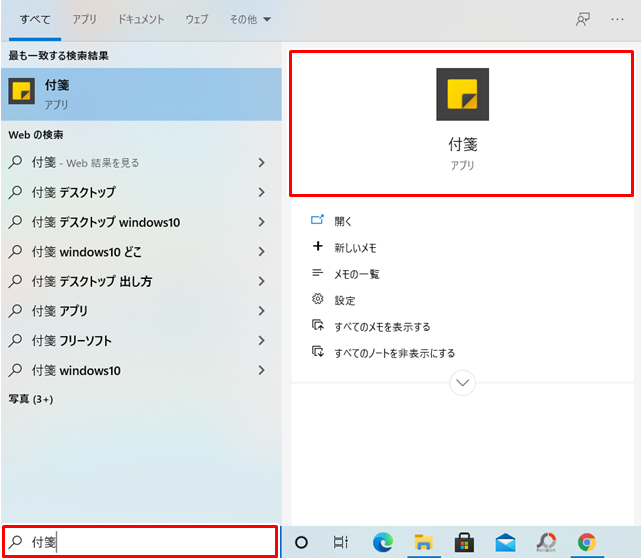Choose 新しいメモ action
Screen dimensions: 641x560
[355, 248]
